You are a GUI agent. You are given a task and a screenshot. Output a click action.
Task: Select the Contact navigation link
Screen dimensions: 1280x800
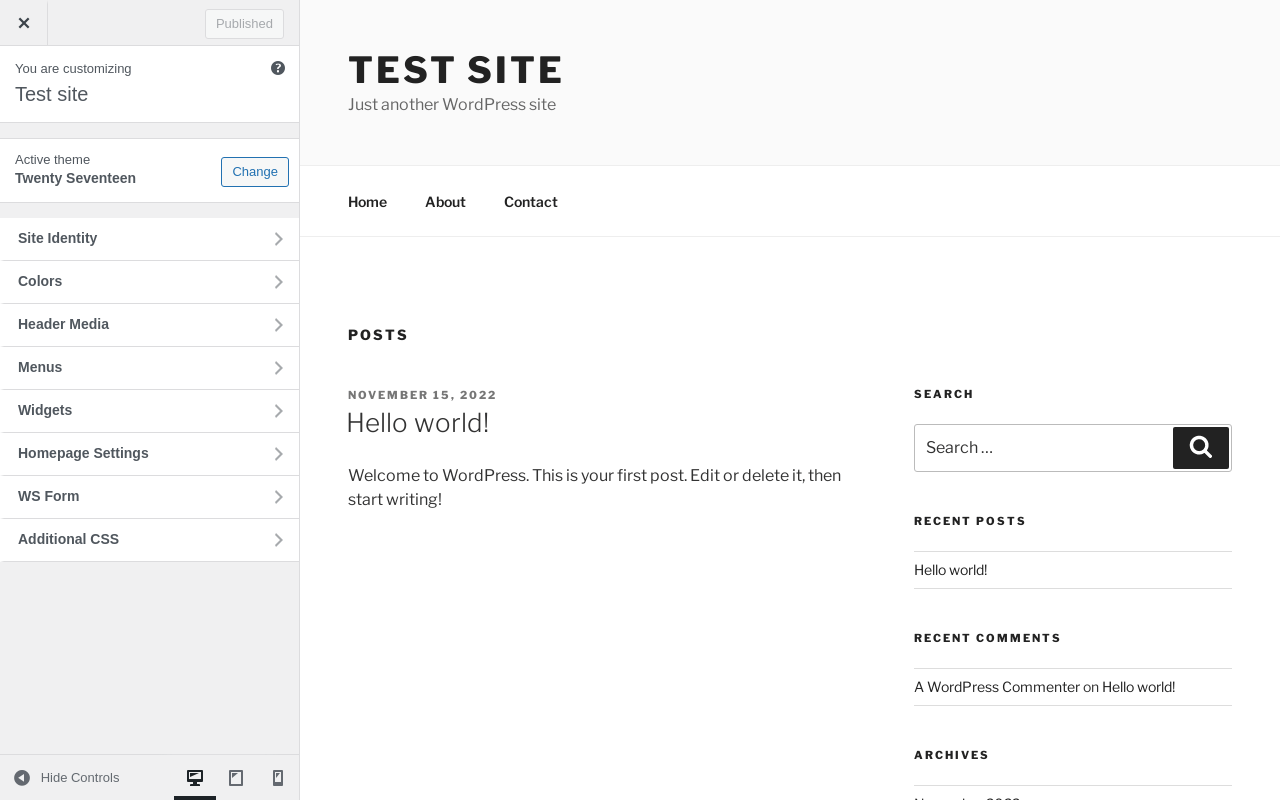pyautogui.click(x=530, y=202)
